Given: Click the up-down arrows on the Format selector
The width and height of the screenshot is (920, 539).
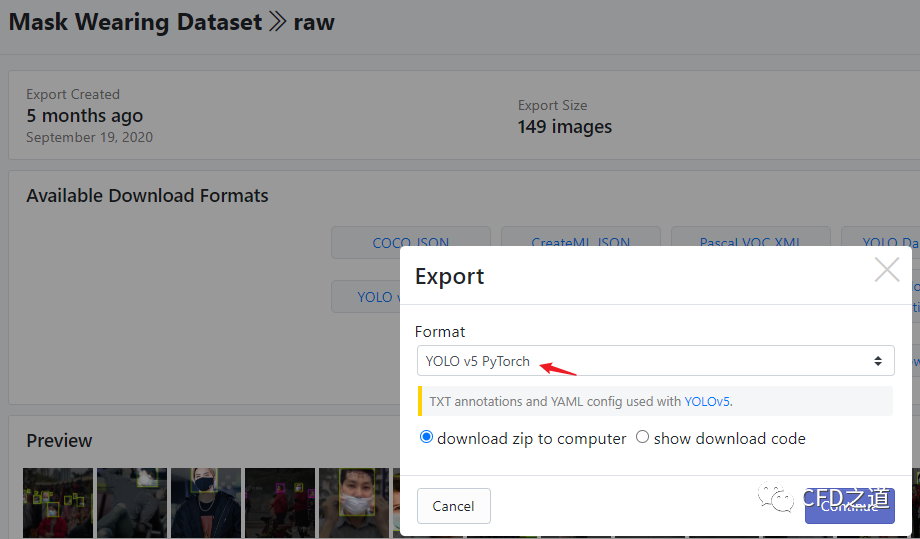Looking at the screenshot, I should (877, 361).
